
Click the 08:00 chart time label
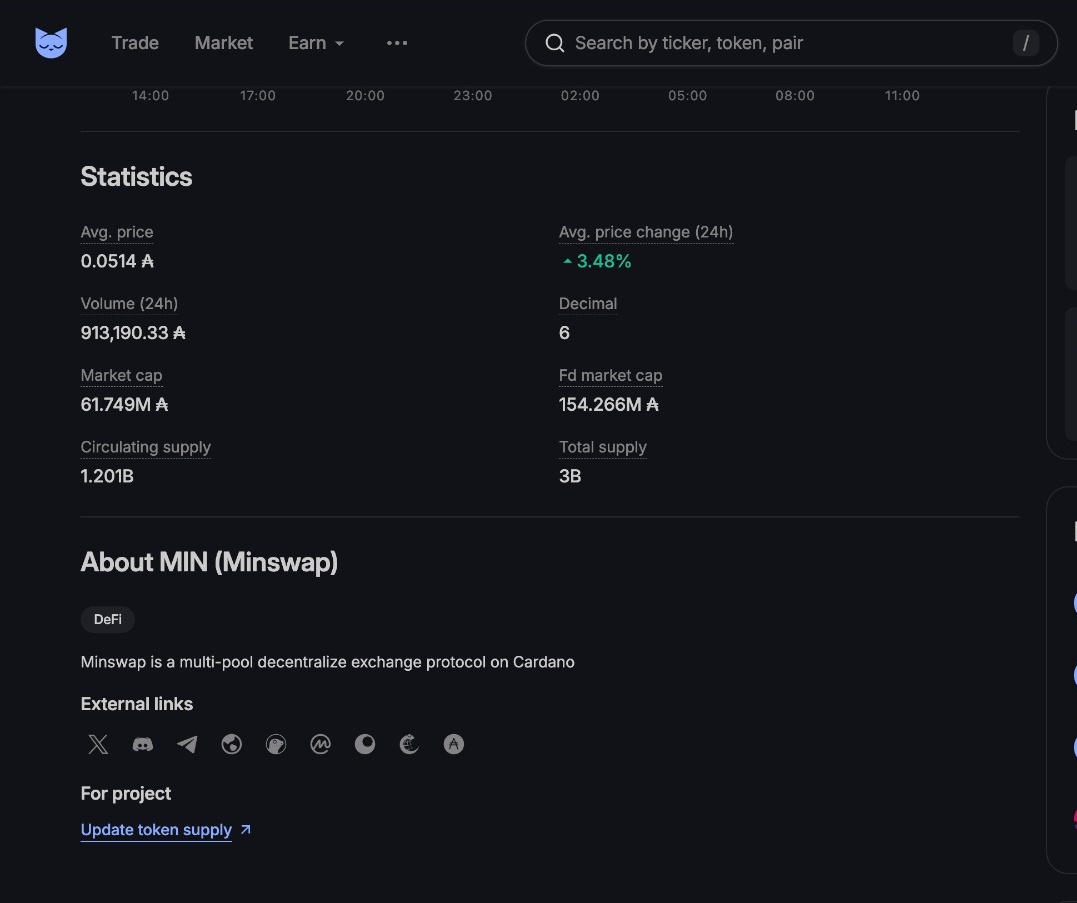coord(795,95)
